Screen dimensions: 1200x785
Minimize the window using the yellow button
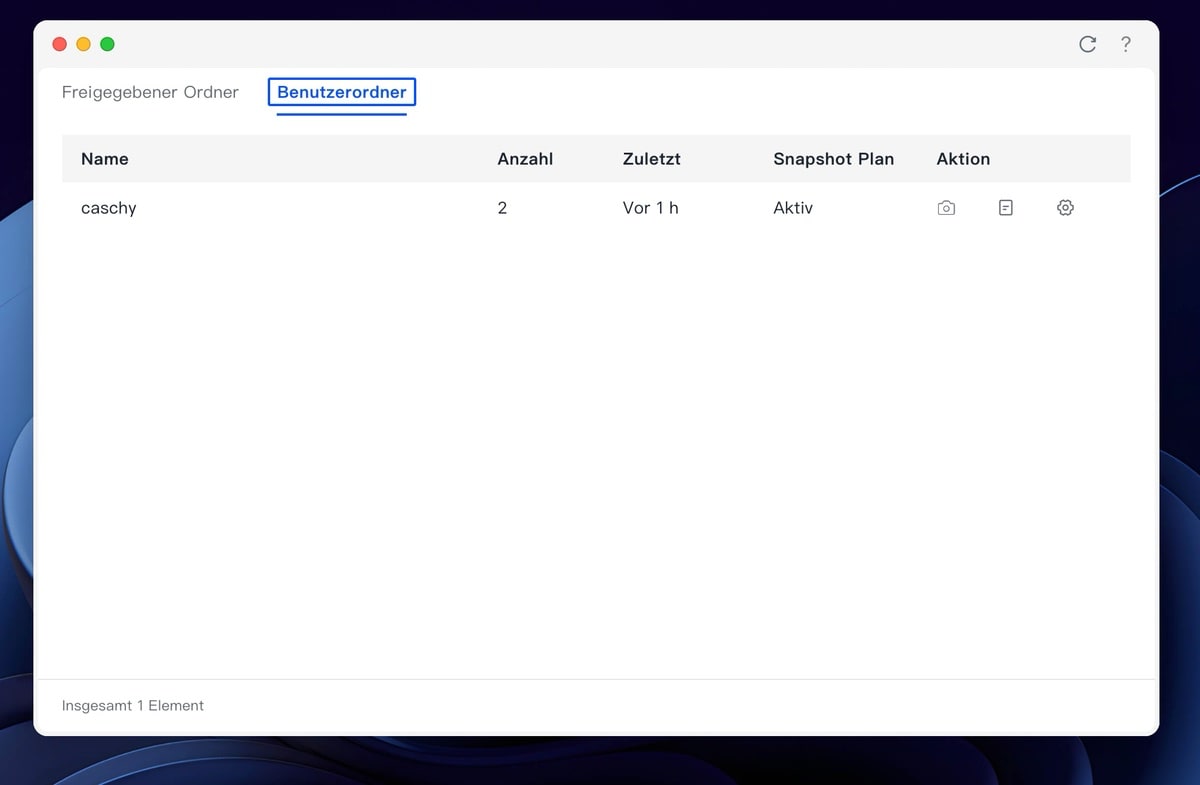83,44
